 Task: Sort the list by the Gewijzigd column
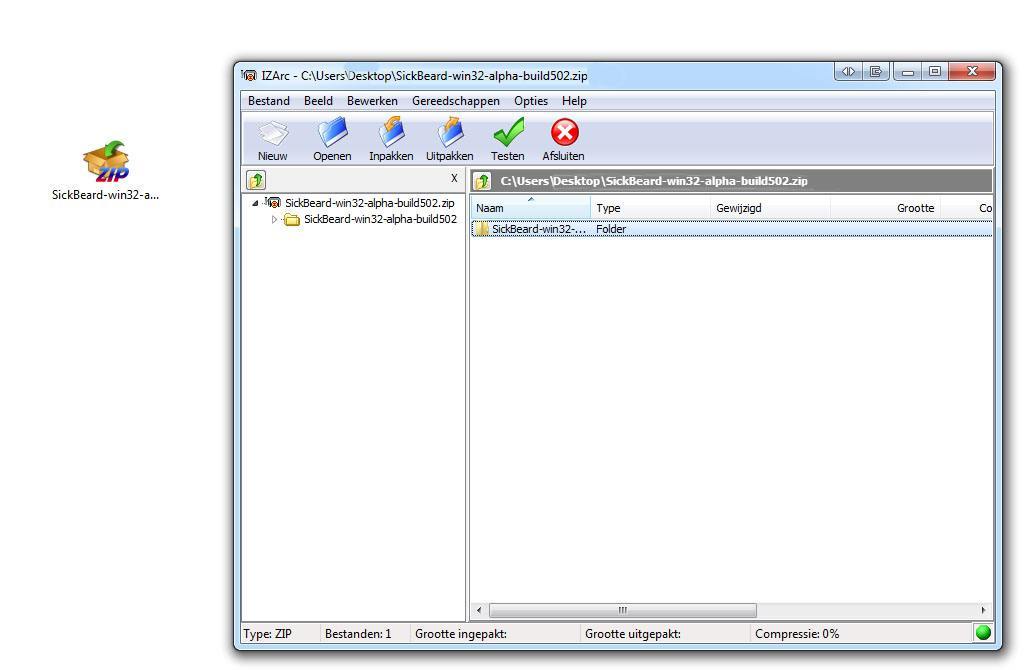click(771, 208)
